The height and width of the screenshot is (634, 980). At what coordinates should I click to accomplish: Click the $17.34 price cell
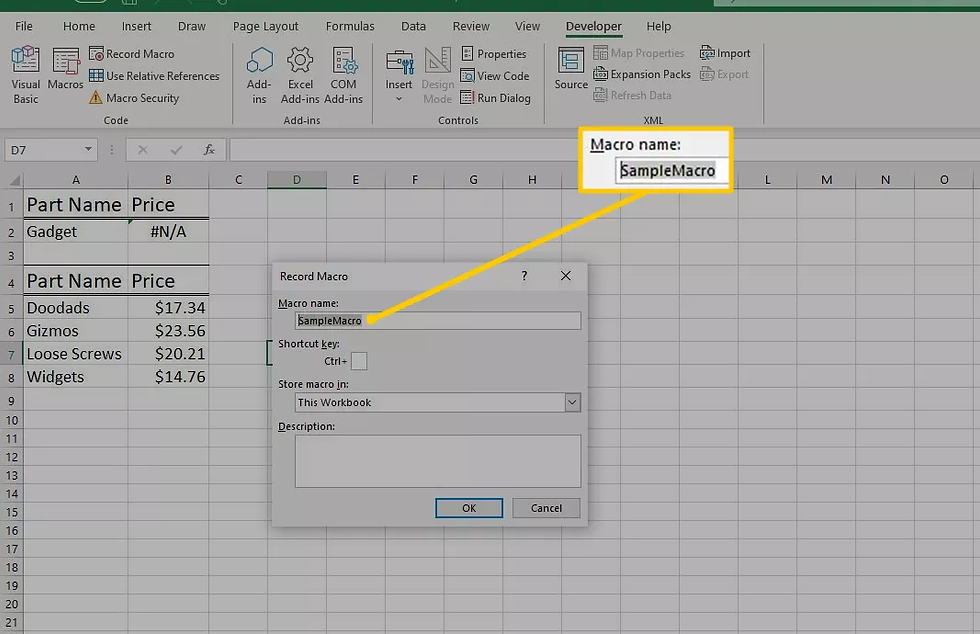coord(168,308)
